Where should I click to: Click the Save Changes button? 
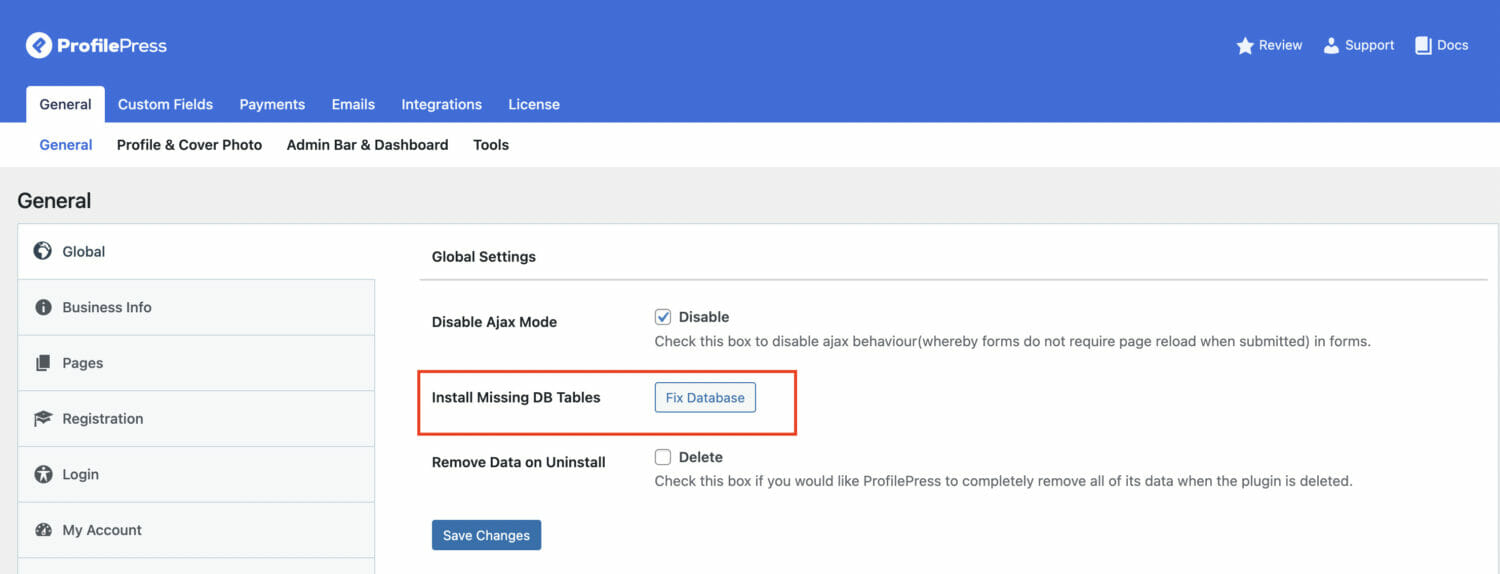point(486,535)
